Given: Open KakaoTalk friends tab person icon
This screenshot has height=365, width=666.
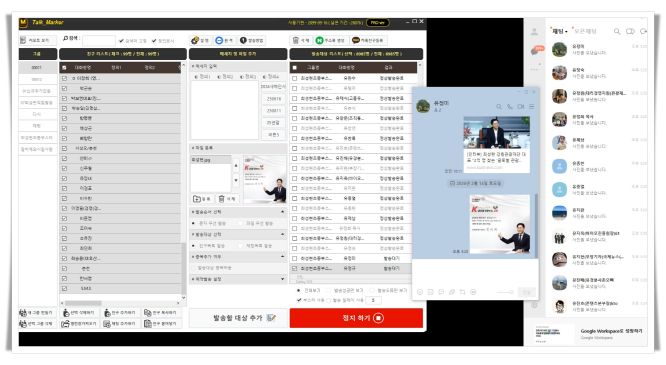Looking at the screenshot, I should [534, 31].
